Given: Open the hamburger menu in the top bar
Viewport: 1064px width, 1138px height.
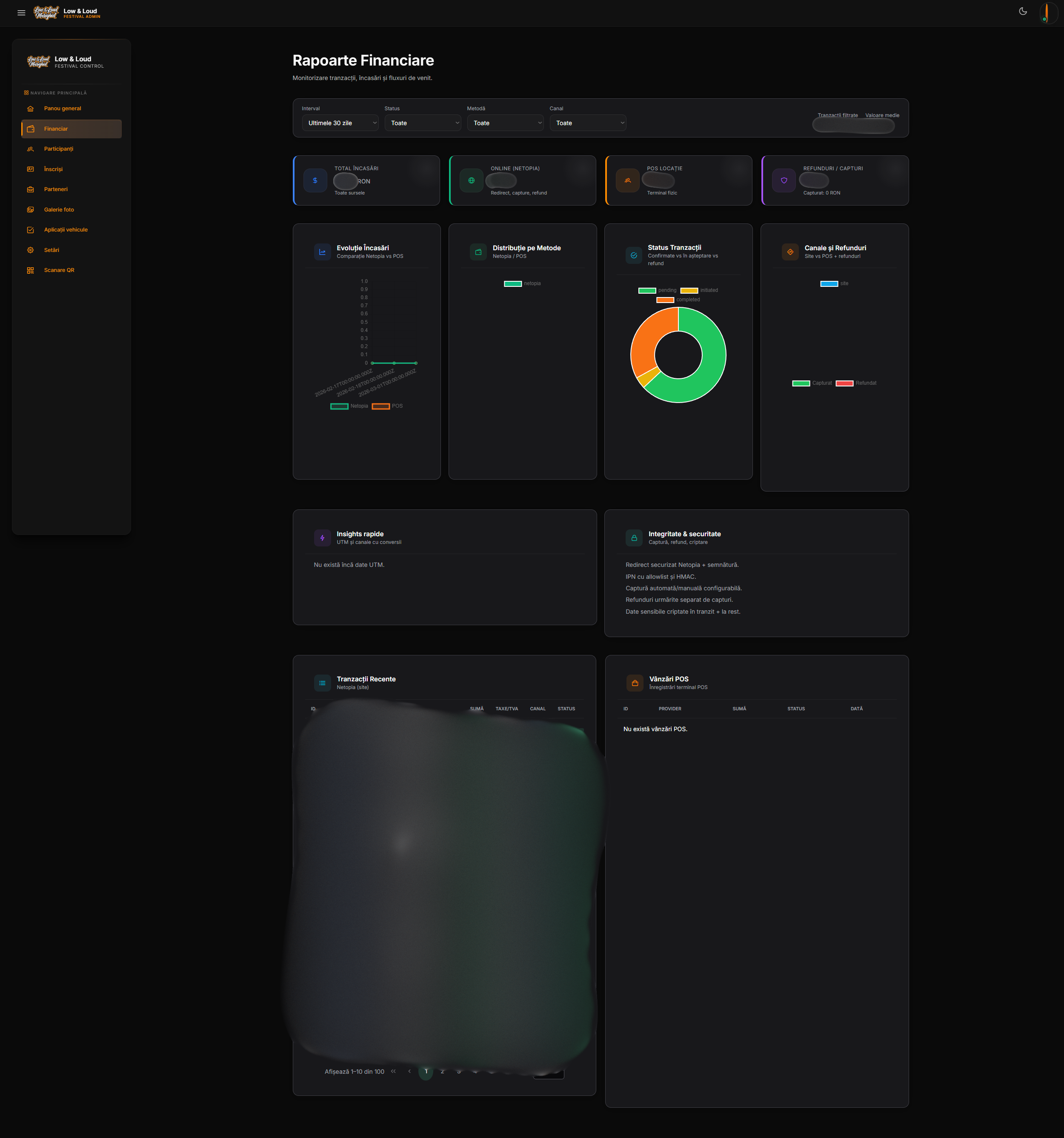Looking at the screenshot, I should [21, 13].
